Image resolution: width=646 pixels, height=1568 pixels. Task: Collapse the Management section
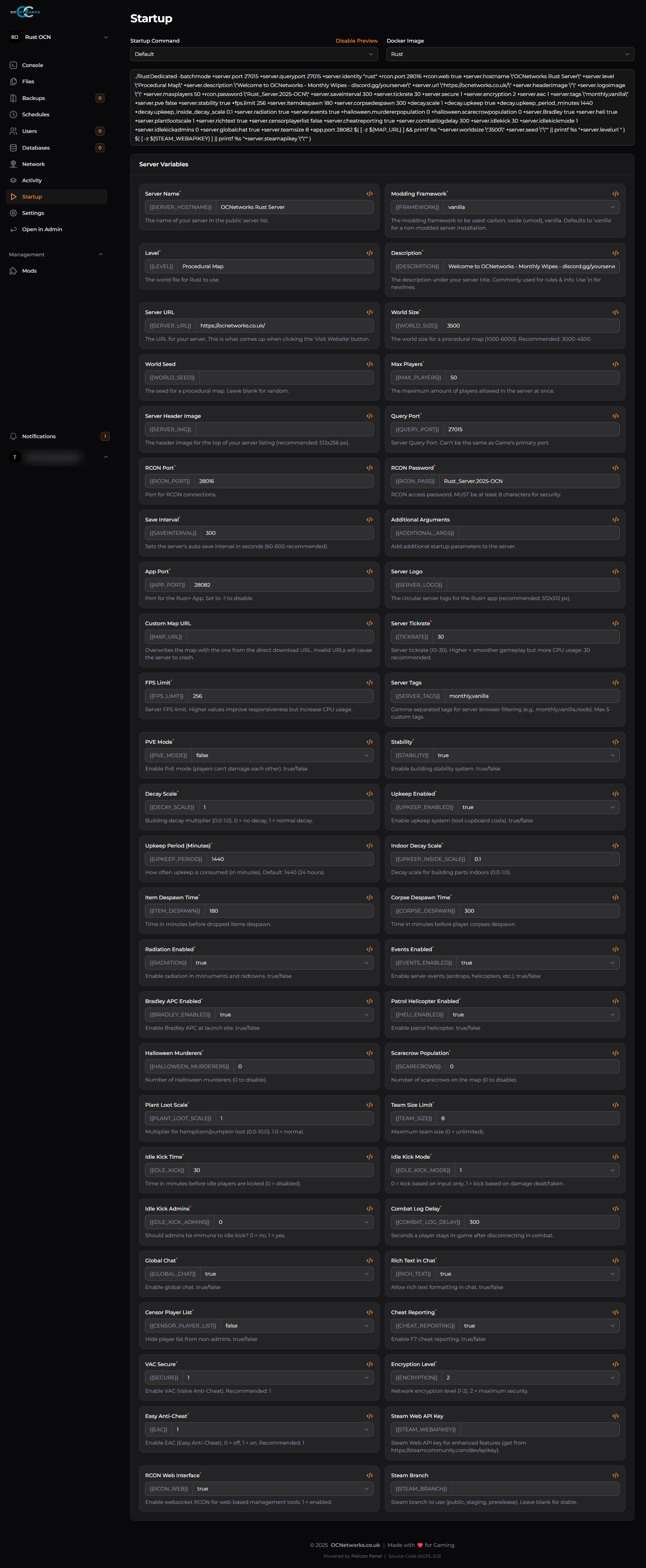click(x=101, y=254)
